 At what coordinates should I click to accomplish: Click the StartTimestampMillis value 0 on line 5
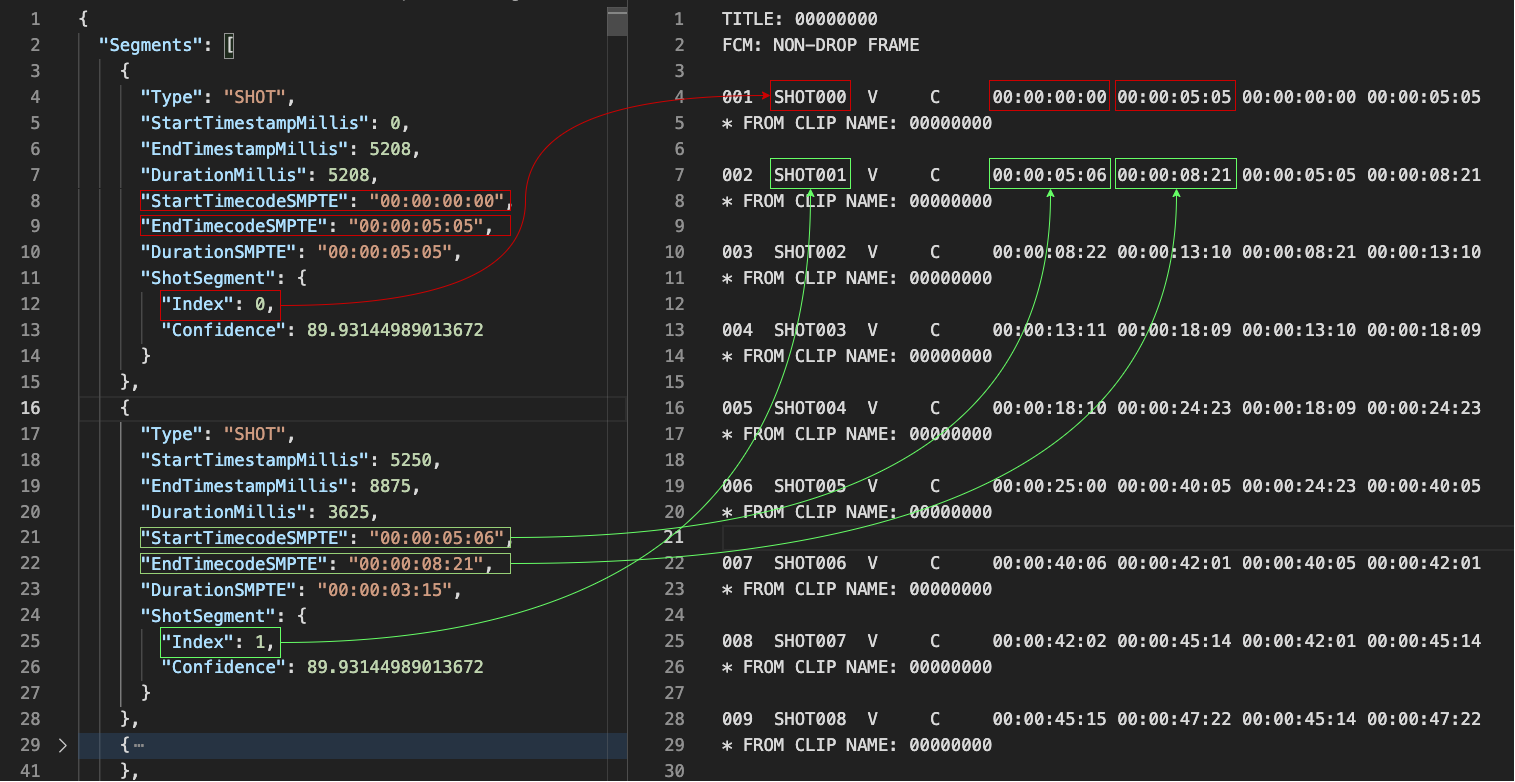tap(395, 123)
